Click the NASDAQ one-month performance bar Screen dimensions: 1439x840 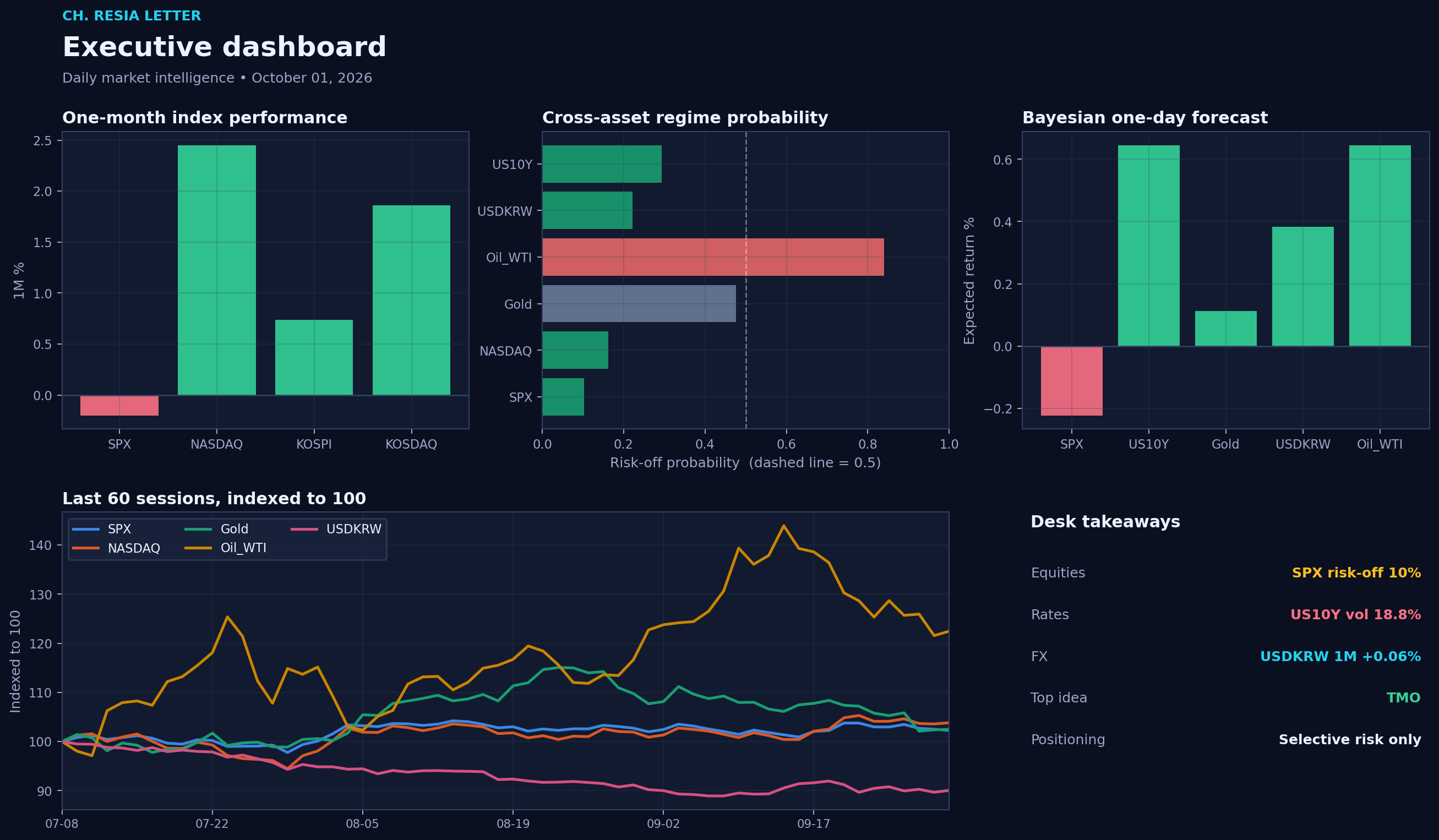click(216, 270)
